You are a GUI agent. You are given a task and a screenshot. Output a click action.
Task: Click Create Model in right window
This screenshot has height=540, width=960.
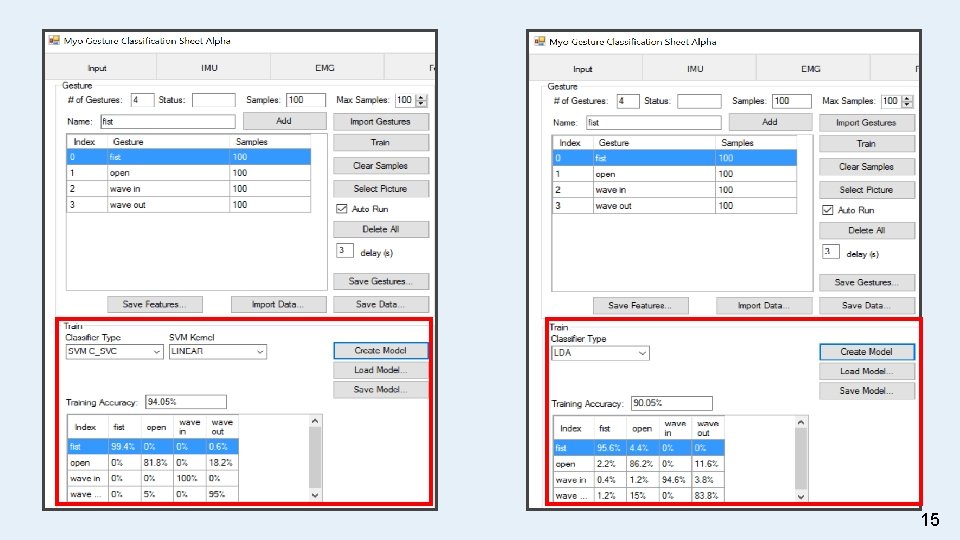[867, 352]
